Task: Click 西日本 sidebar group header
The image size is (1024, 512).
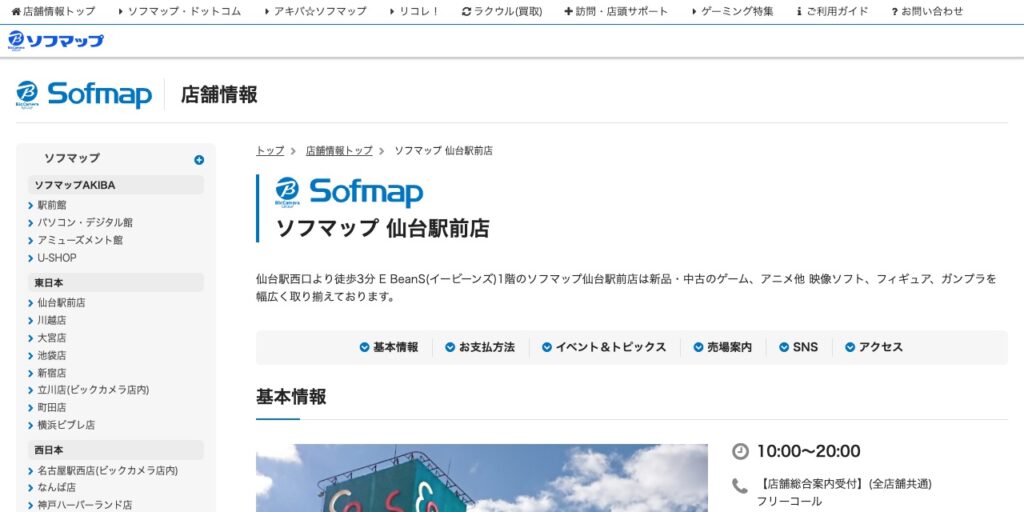Action: click(116, 451)
